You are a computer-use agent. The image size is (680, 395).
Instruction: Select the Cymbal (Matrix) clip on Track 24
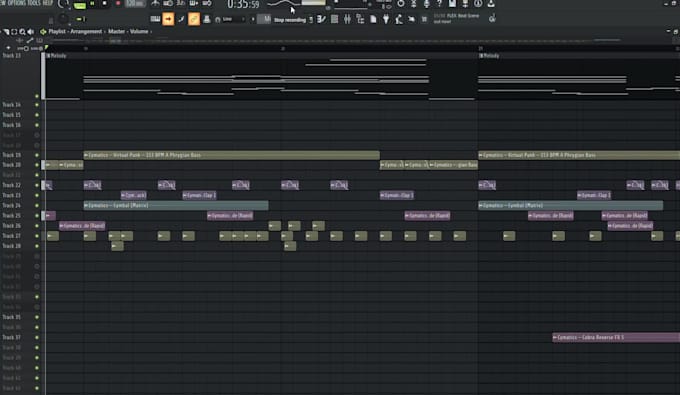176,206
